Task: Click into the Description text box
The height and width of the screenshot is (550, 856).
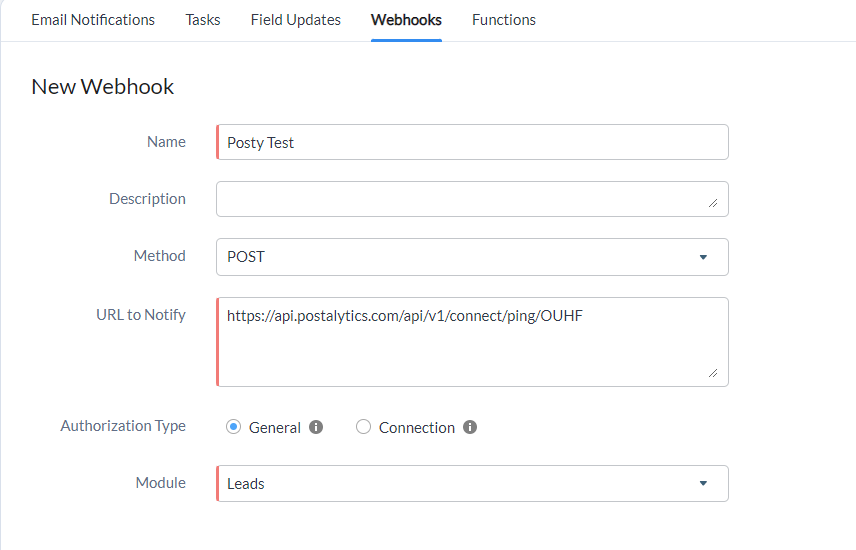Action: (x=472, y=199)
